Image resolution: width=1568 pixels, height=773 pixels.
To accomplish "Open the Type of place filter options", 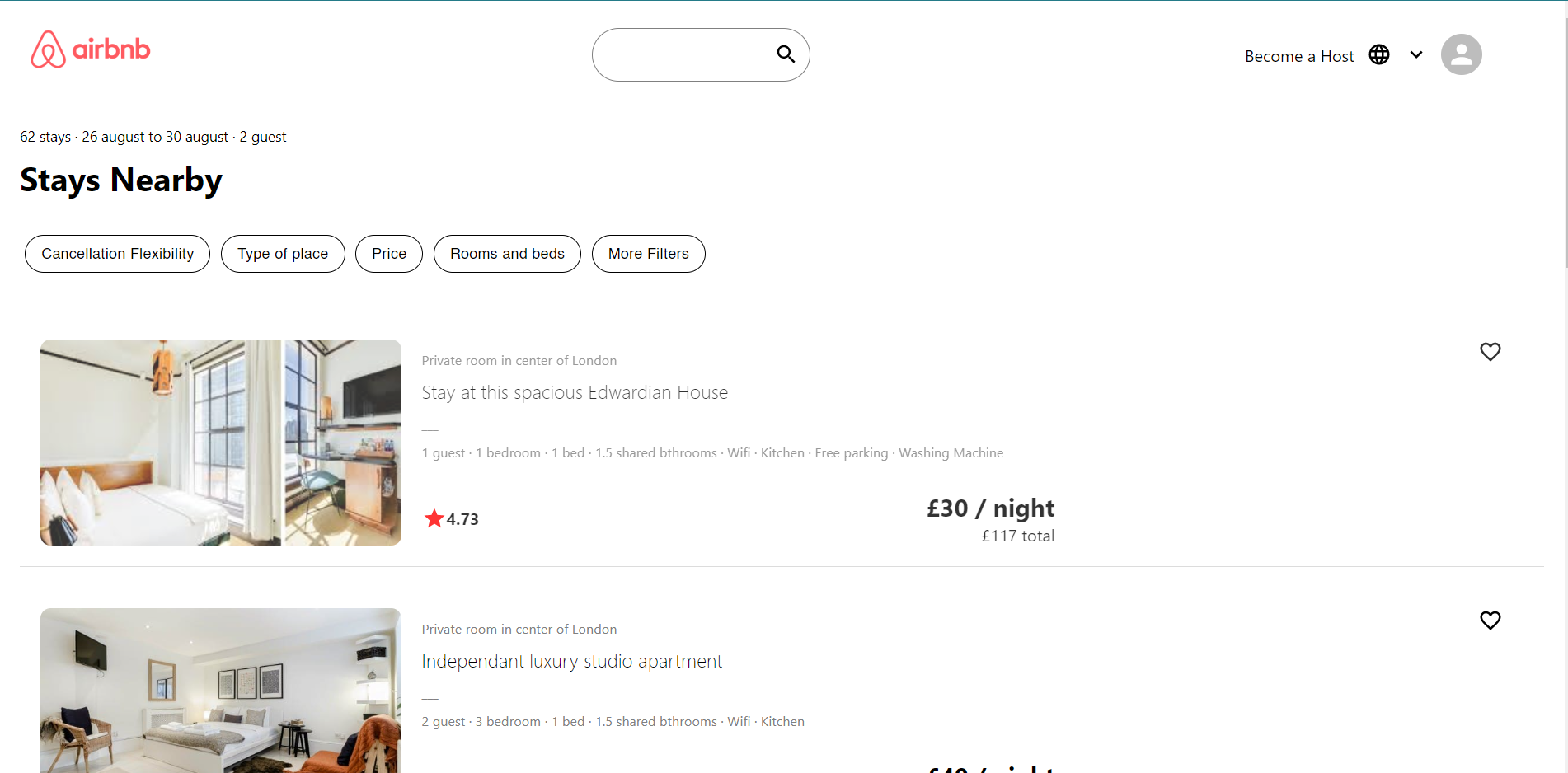I will pos(283,254).
